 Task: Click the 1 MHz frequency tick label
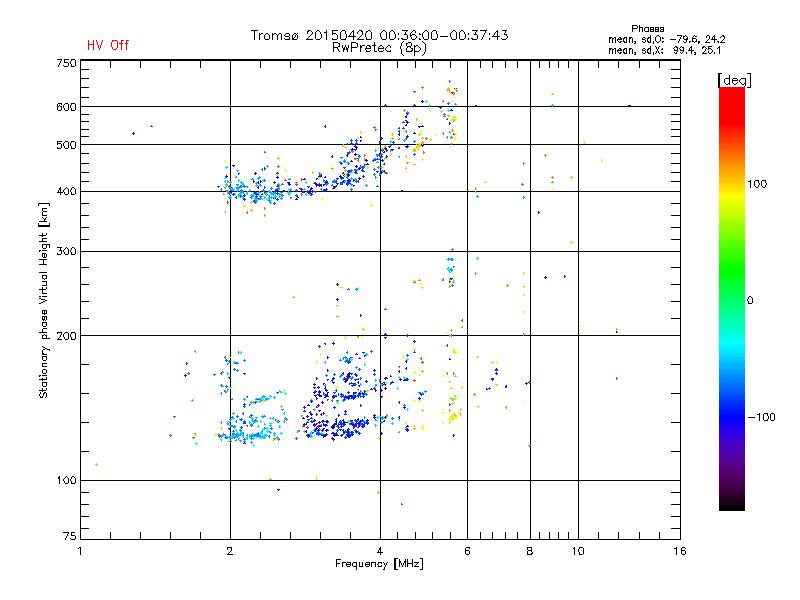coord(80,551)
